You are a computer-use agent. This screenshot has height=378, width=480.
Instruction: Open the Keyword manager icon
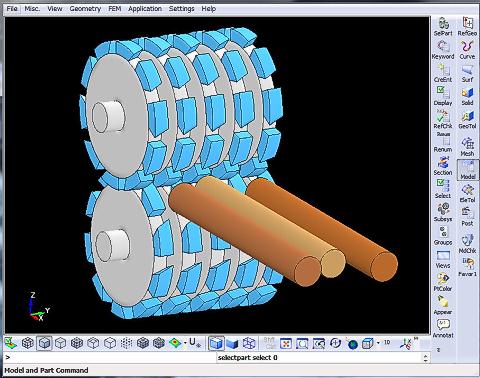click(443, 50)
